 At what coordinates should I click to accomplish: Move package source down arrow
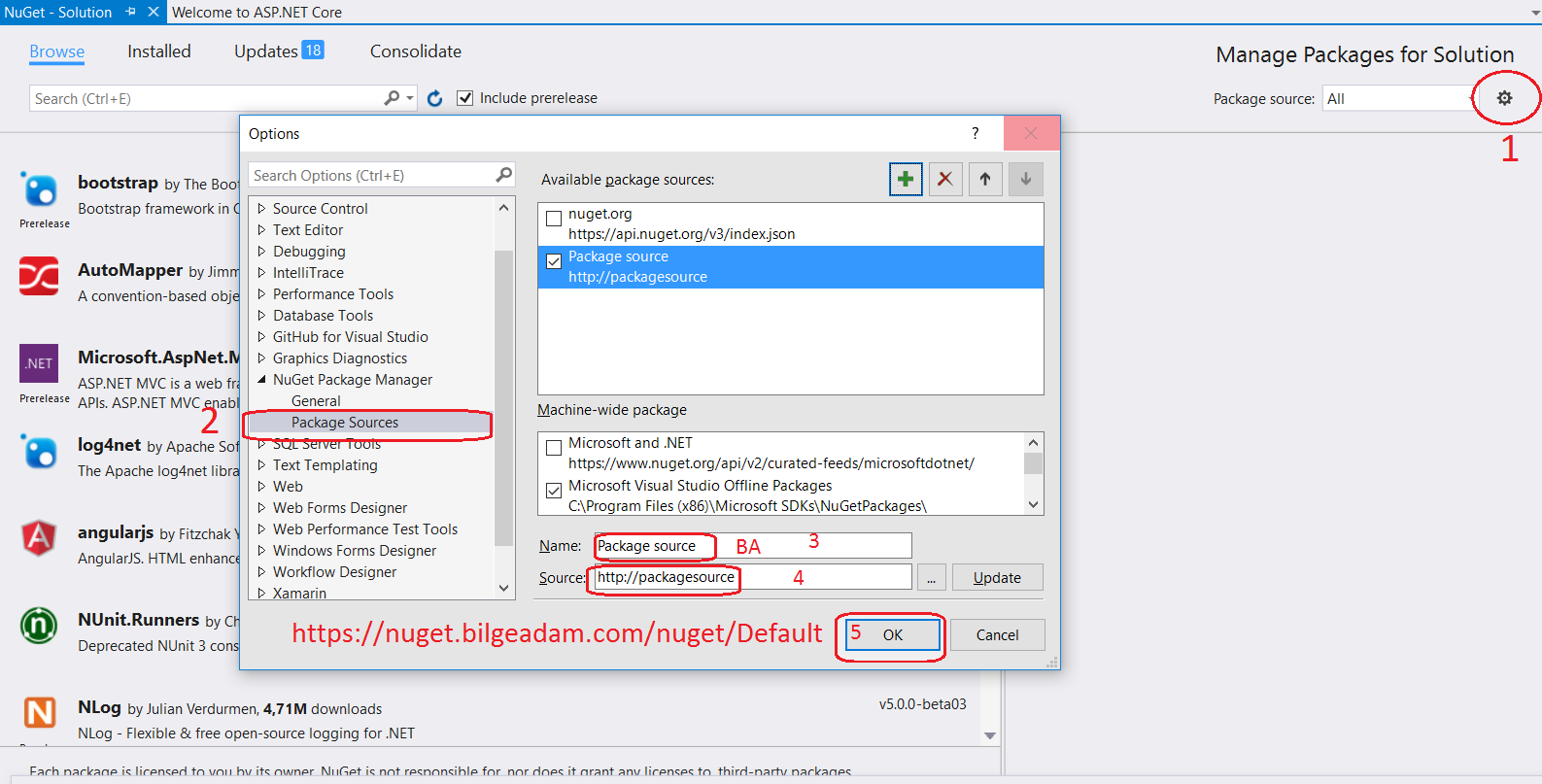[x=1026, y=179]
